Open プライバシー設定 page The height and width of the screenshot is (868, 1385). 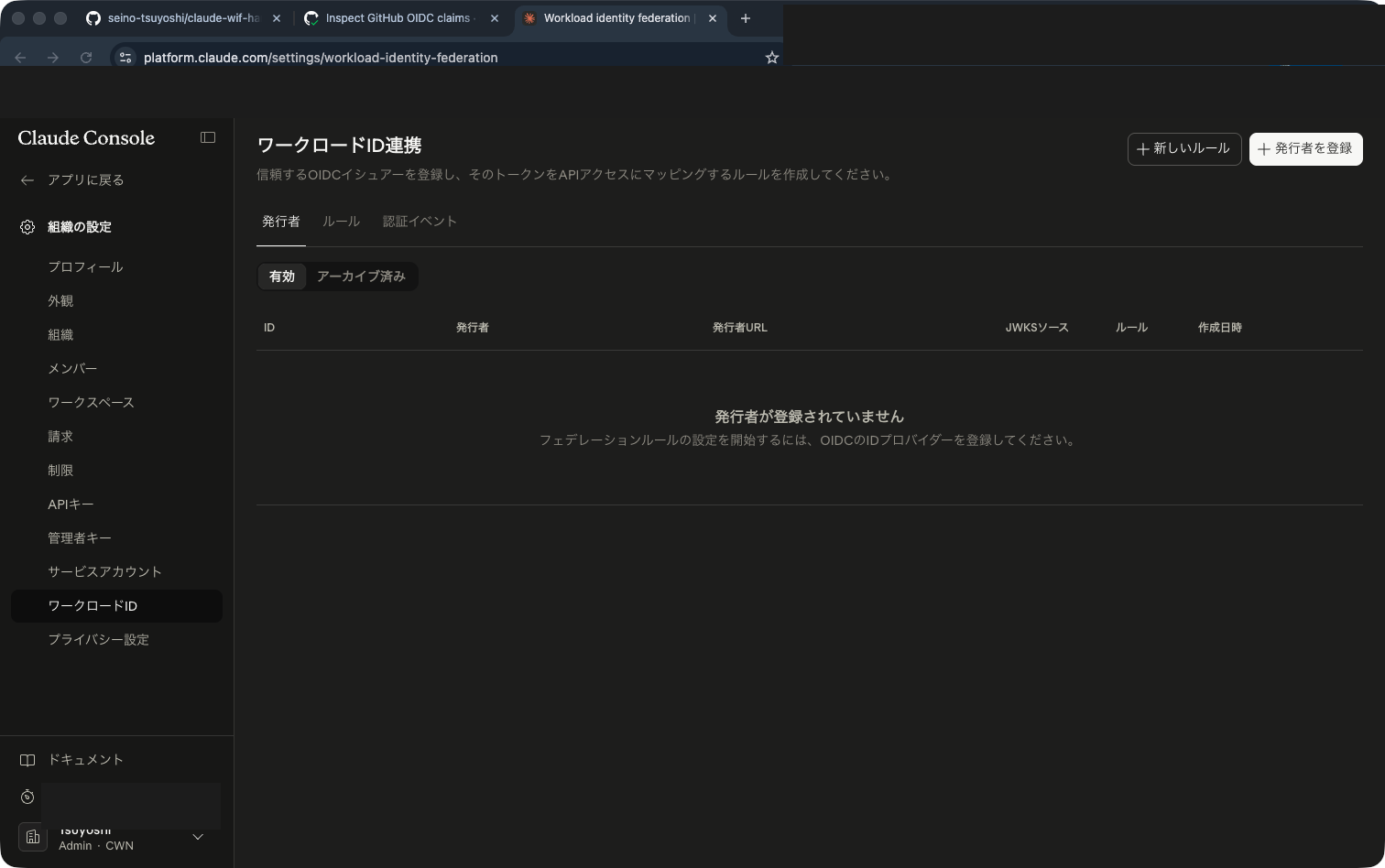pyautogui.click(x=98, y=640)
